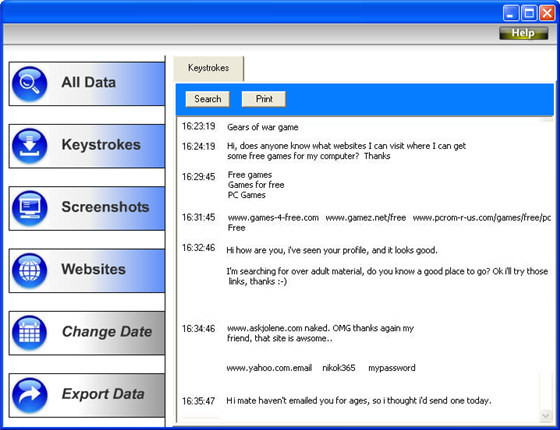Screen dimensions: 560x430
Task: Click the 'Hi how are you' entry
Action: (332, 250)
